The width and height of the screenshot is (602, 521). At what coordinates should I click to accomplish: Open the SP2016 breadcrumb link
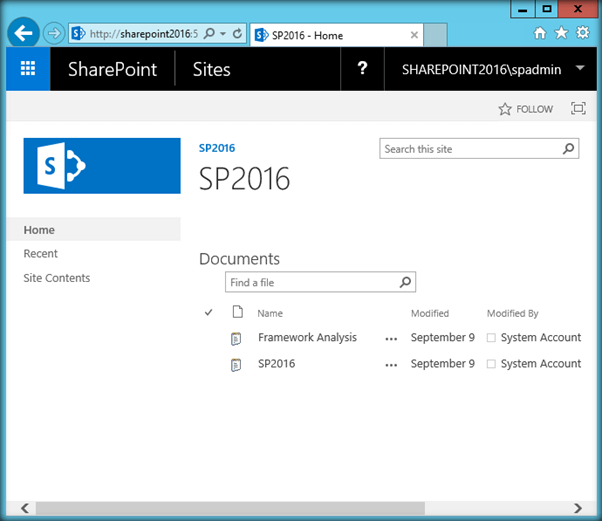point(217,148)
